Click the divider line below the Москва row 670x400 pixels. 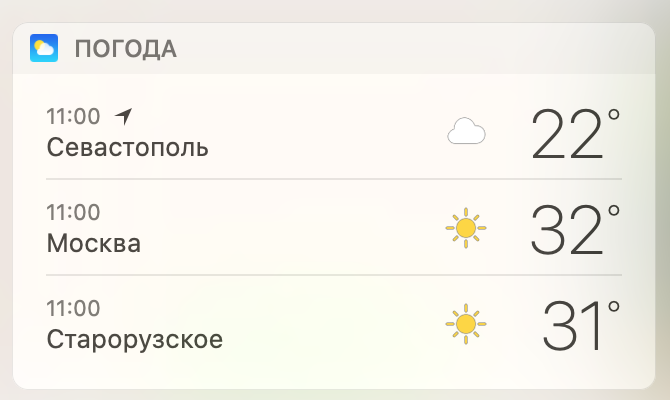(x=334, y=275)
